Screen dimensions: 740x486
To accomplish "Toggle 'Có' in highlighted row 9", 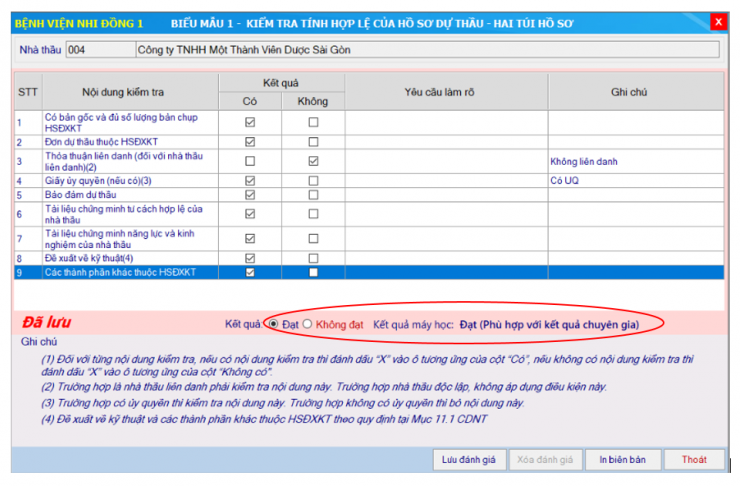I will pos(250,272).
